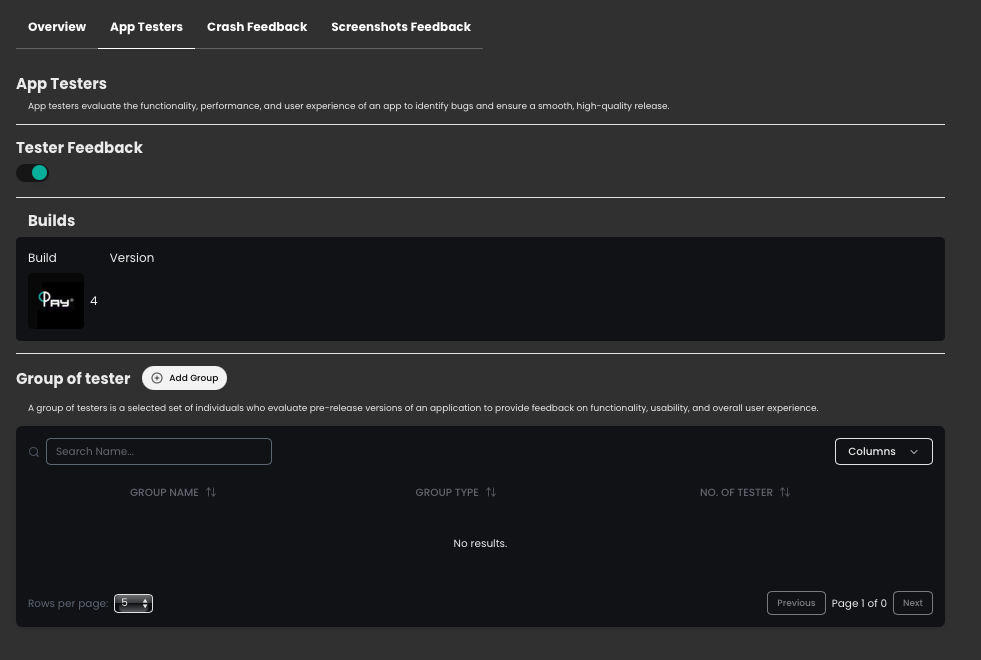
Task: Click the NO. OF TESTER column header text
Action: [736, 493]
